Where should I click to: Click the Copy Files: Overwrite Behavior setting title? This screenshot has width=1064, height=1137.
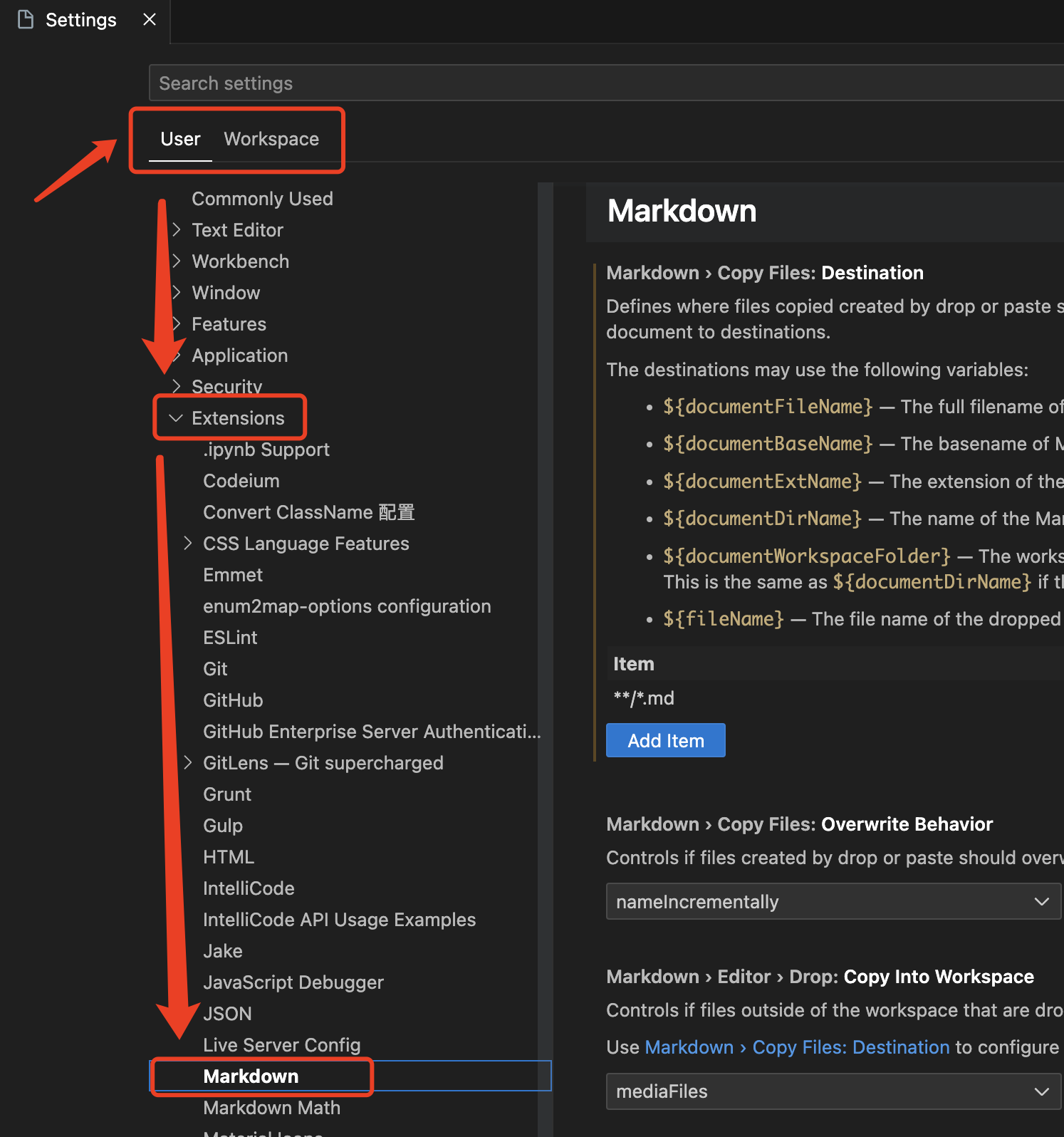[x=799, y=824]
